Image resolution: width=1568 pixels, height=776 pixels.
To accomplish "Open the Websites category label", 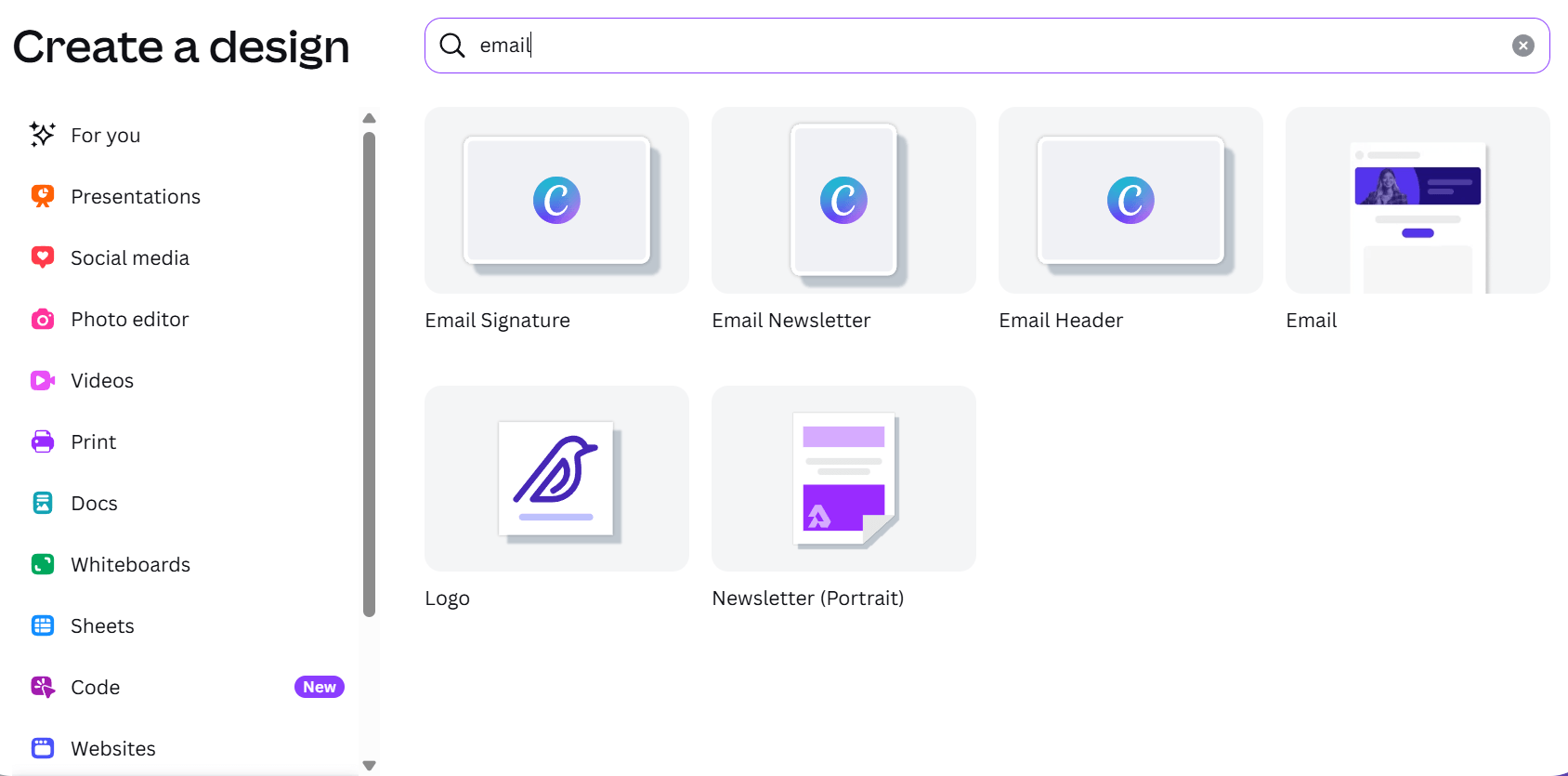I will 113,749.
